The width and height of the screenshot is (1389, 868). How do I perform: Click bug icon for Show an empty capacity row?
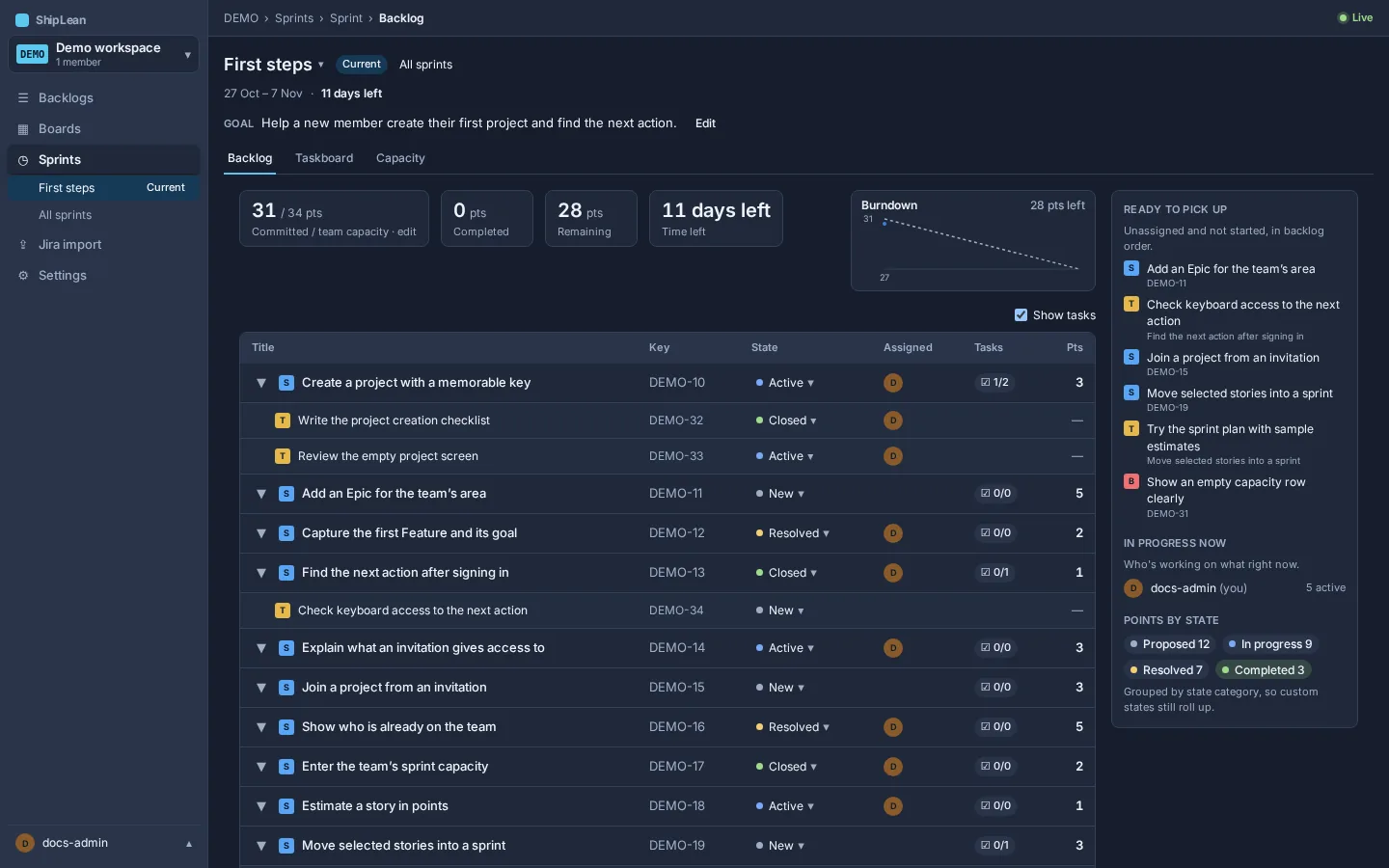[x=1131, y=481]
